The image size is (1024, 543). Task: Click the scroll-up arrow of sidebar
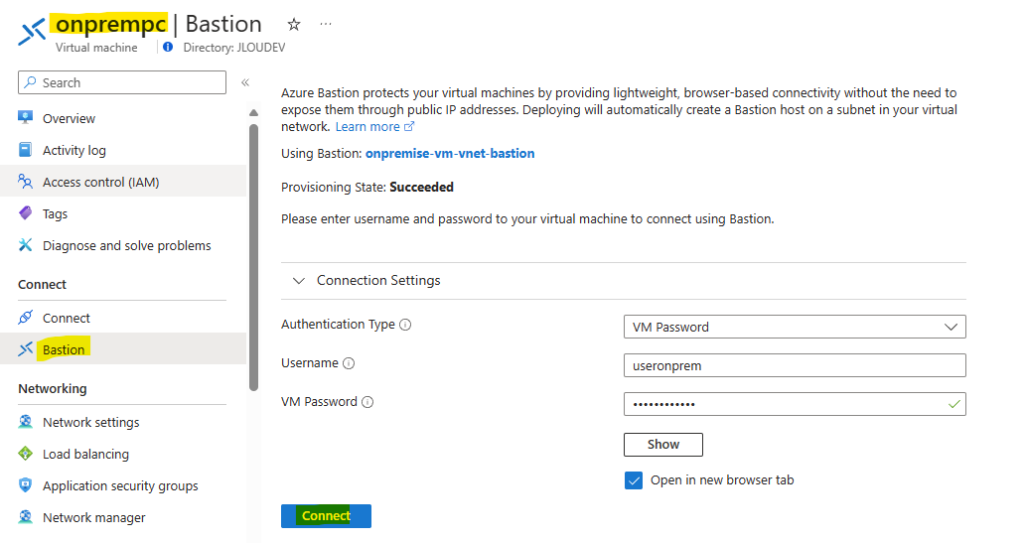[x=253, y=112]
